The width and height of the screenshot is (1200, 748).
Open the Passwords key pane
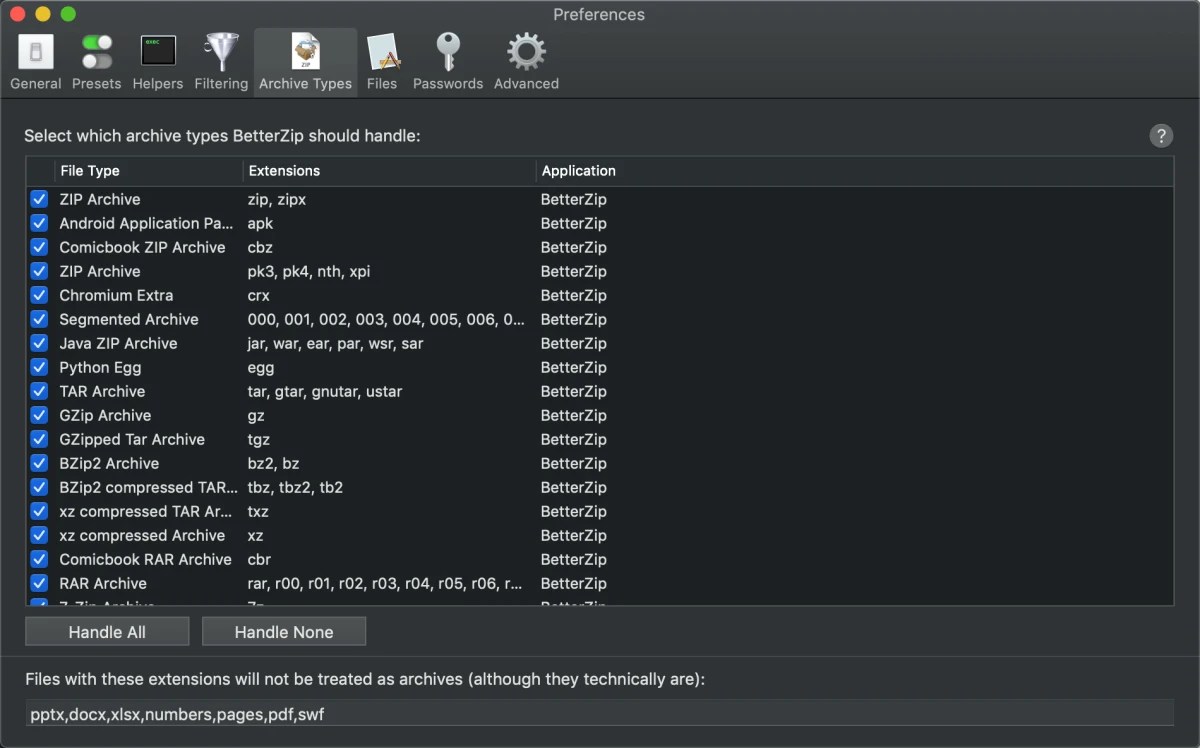tap(448, 62)
